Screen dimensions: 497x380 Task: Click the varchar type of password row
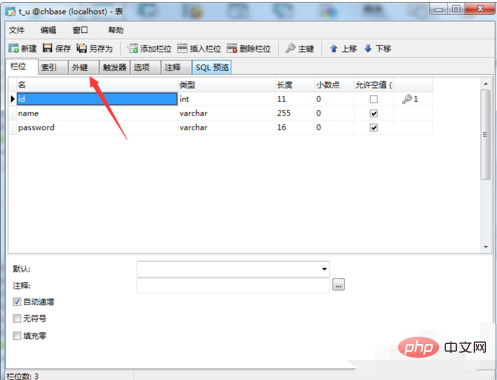point(227,128)
